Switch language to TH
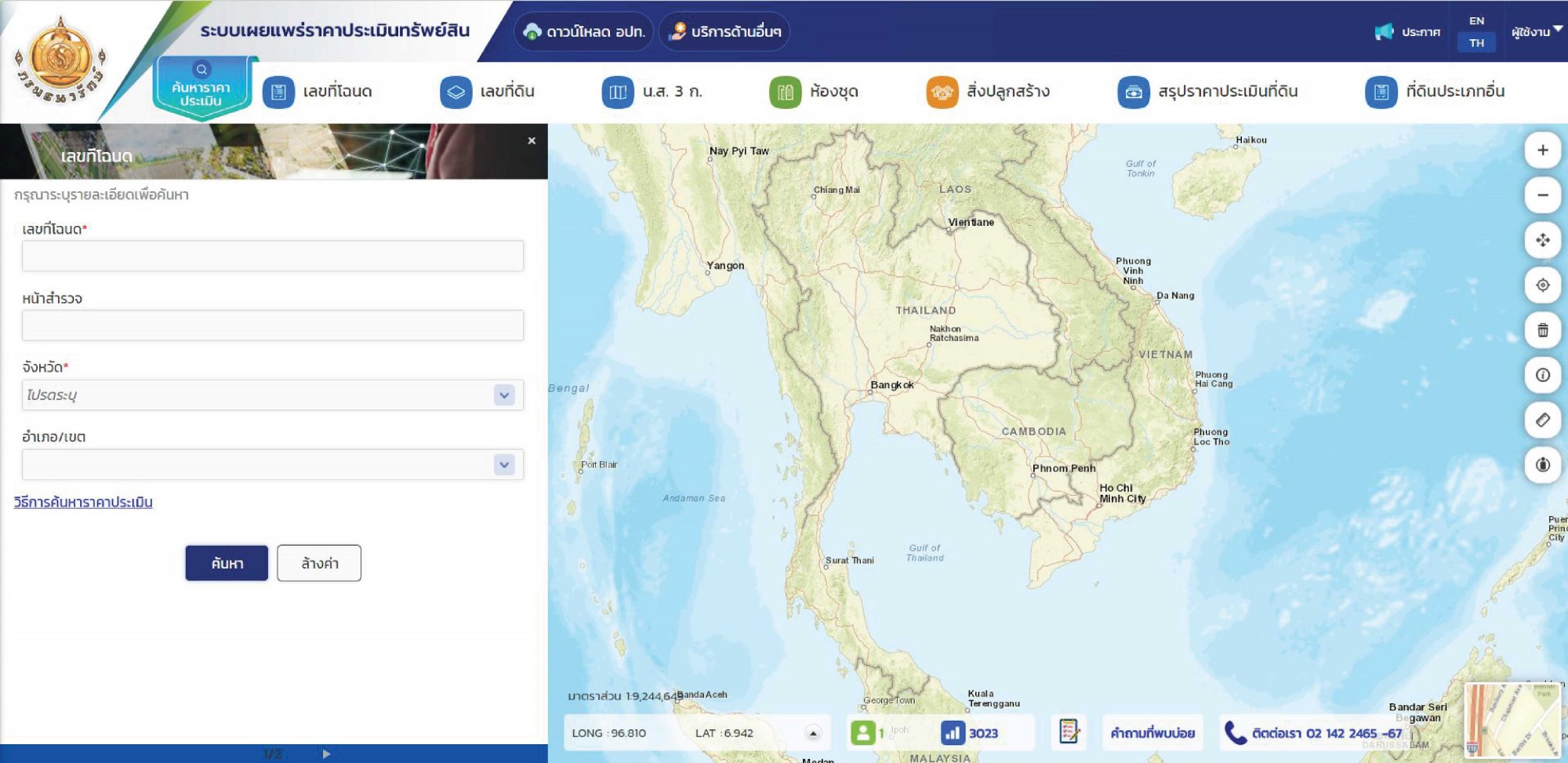This screenshot has width=1568, height=763. 1476,43
